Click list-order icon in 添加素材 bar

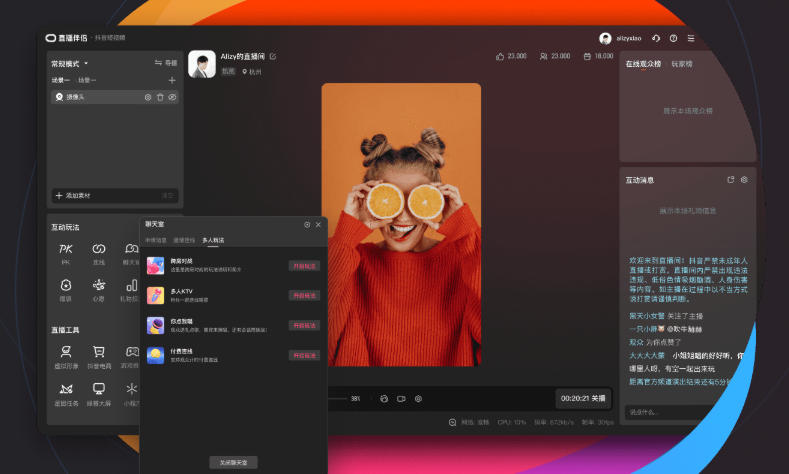point(168,195)
